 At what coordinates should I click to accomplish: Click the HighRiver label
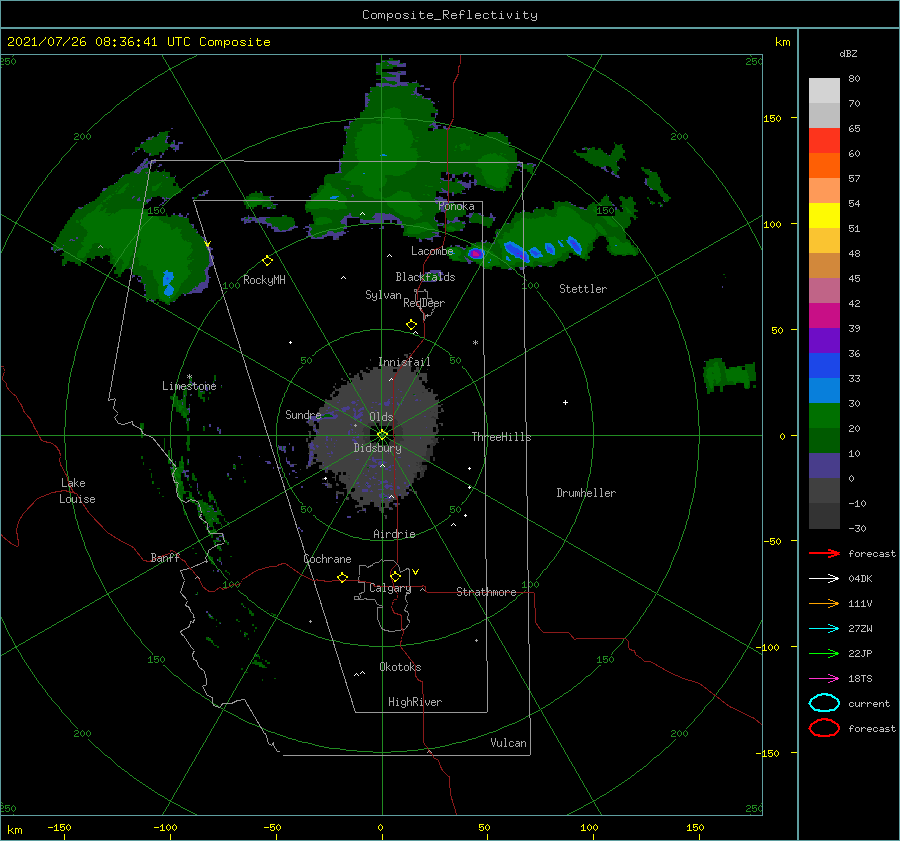[415, 702]
